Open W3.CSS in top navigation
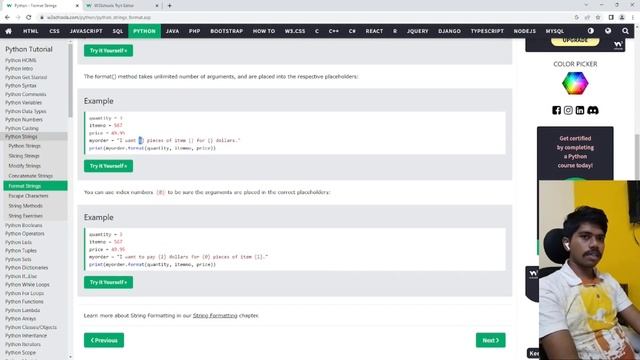The image size is (640, 360). point(295,31)
